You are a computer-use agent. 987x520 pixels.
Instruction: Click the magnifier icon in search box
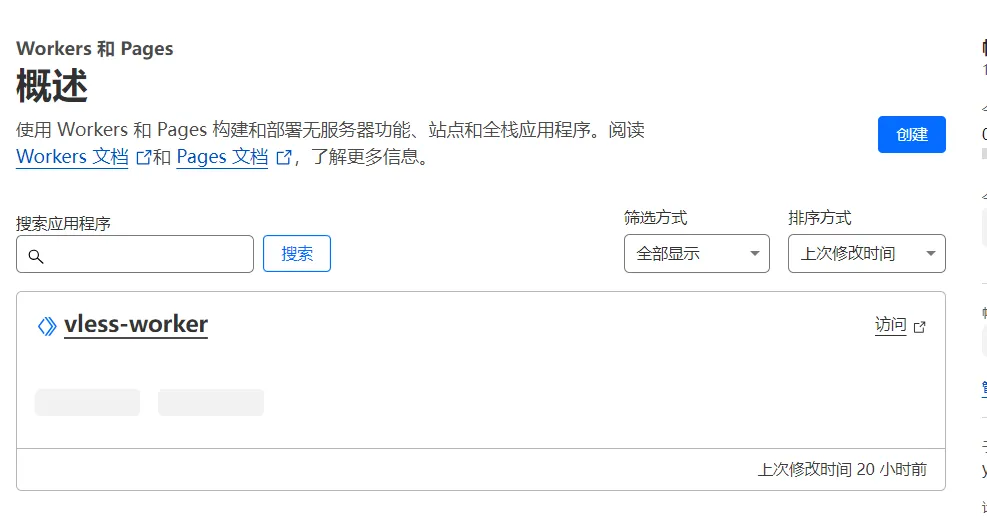pyautogui.click(x=36, y=256)
